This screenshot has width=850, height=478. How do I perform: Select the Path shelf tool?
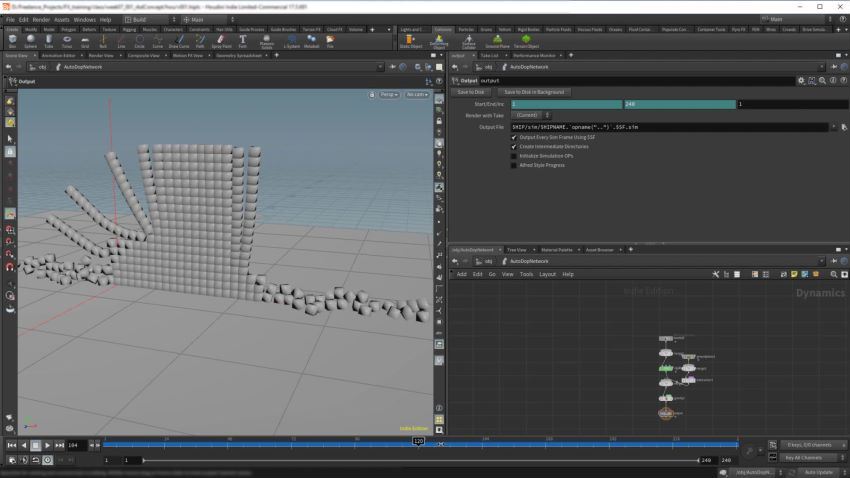200,41
